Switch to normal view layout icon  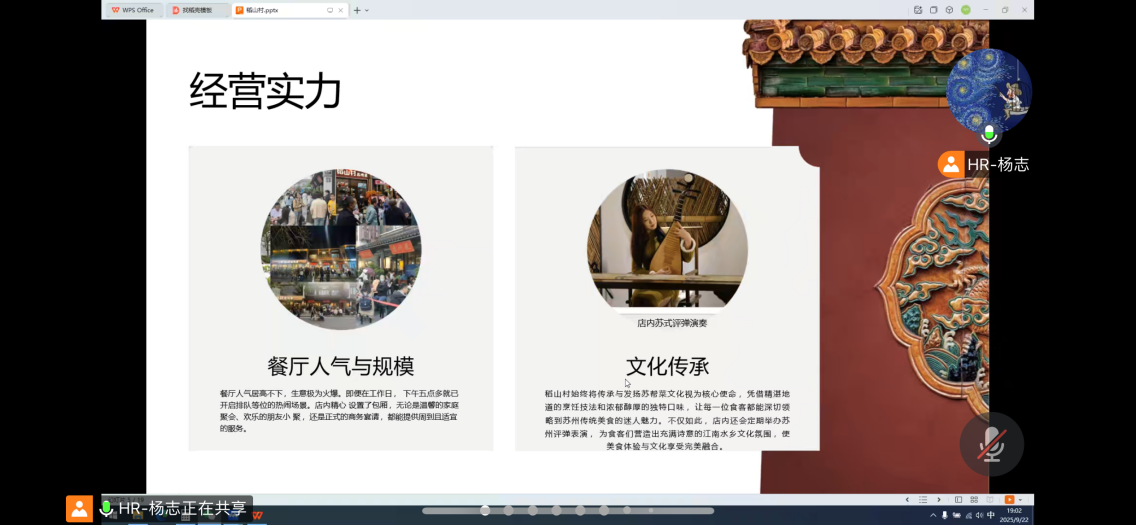click(x=958, y=499)
